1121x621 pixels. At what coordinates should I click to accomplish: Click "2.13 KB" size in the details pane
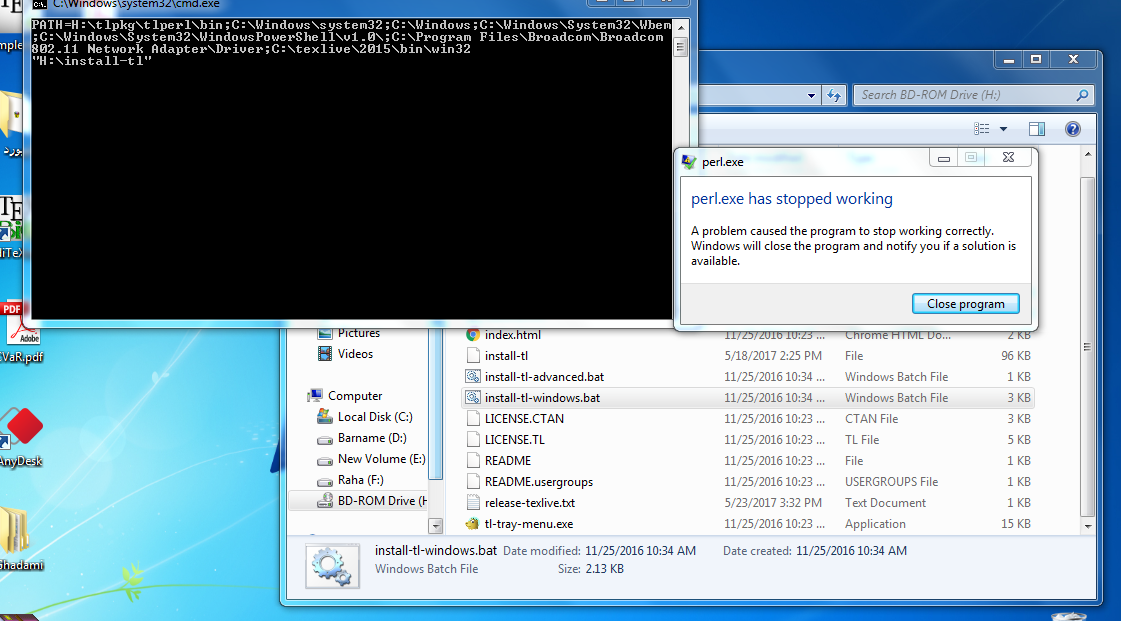click(x=605, y=570)
